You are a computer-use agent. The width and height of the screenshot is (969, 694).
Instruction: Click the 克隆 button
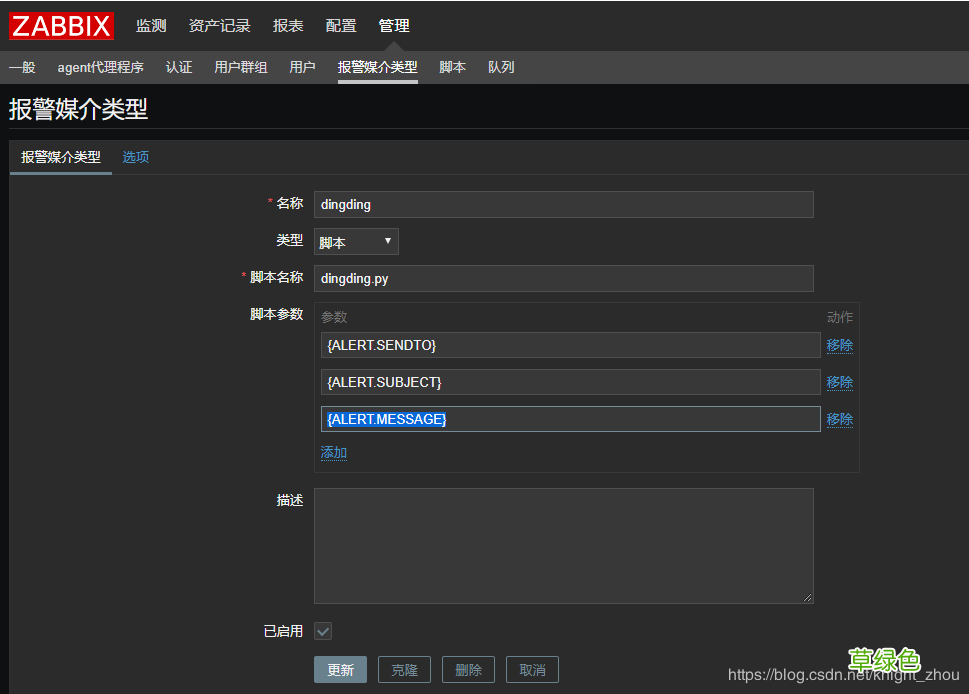click(x=404, y=669)
